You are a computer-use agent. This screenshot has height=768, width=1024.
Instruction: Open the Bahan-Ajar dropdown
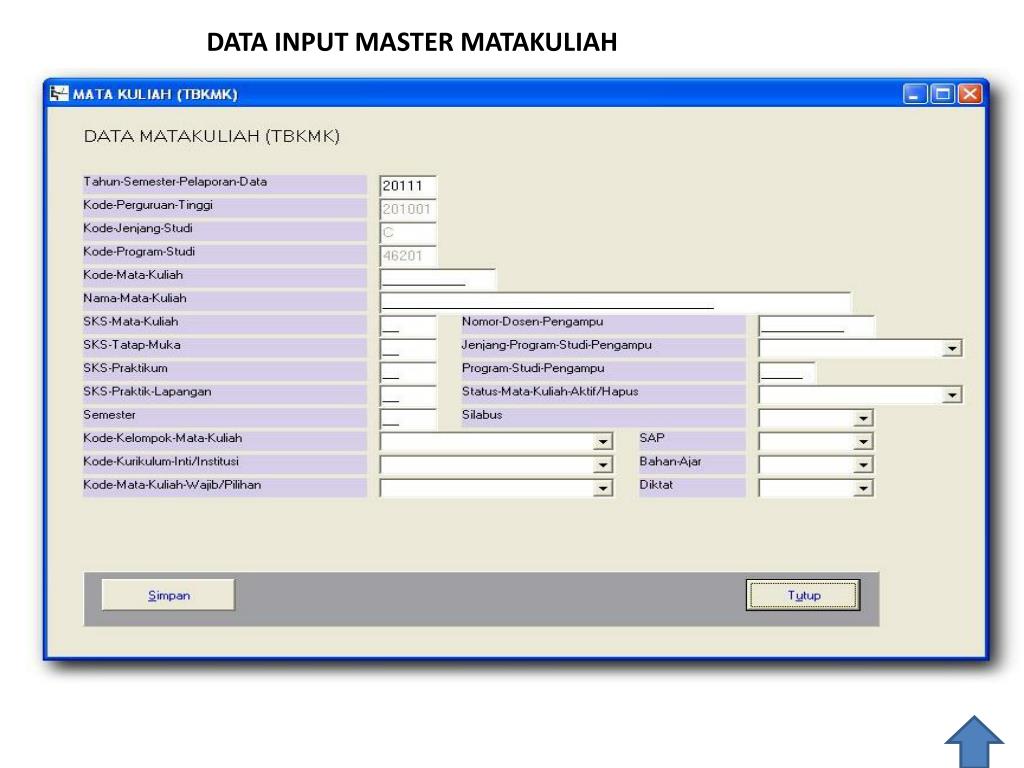point(863,465)
